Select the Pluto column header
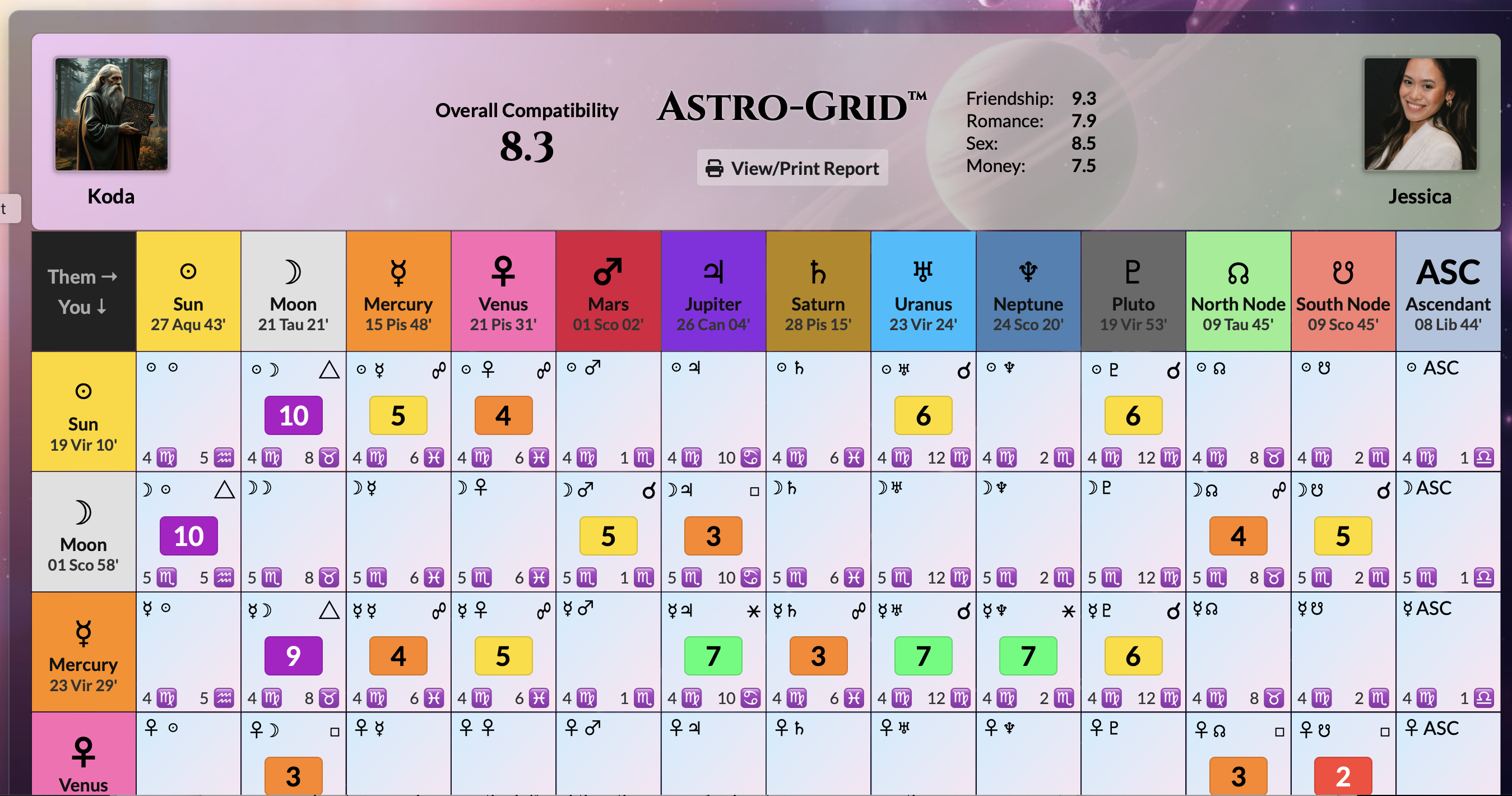The image size is (1512, 796). pyautogui.click(x=1133, y=291)
